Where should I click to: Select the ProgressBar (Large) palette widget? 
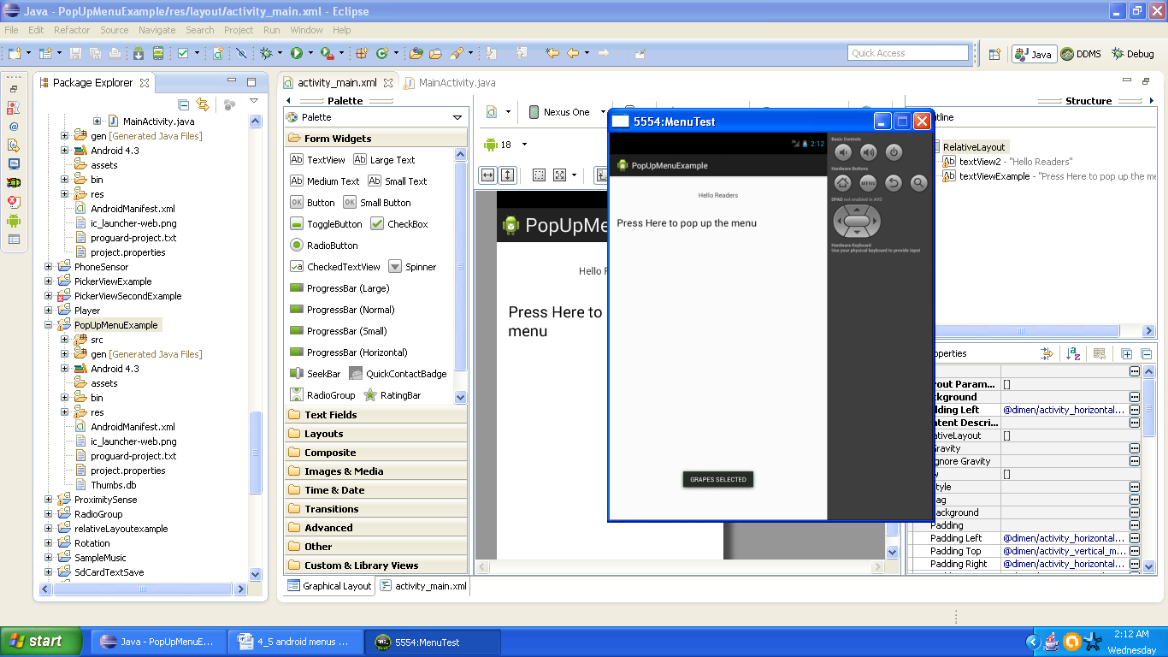pyautogui.click(x=340, y=288)
